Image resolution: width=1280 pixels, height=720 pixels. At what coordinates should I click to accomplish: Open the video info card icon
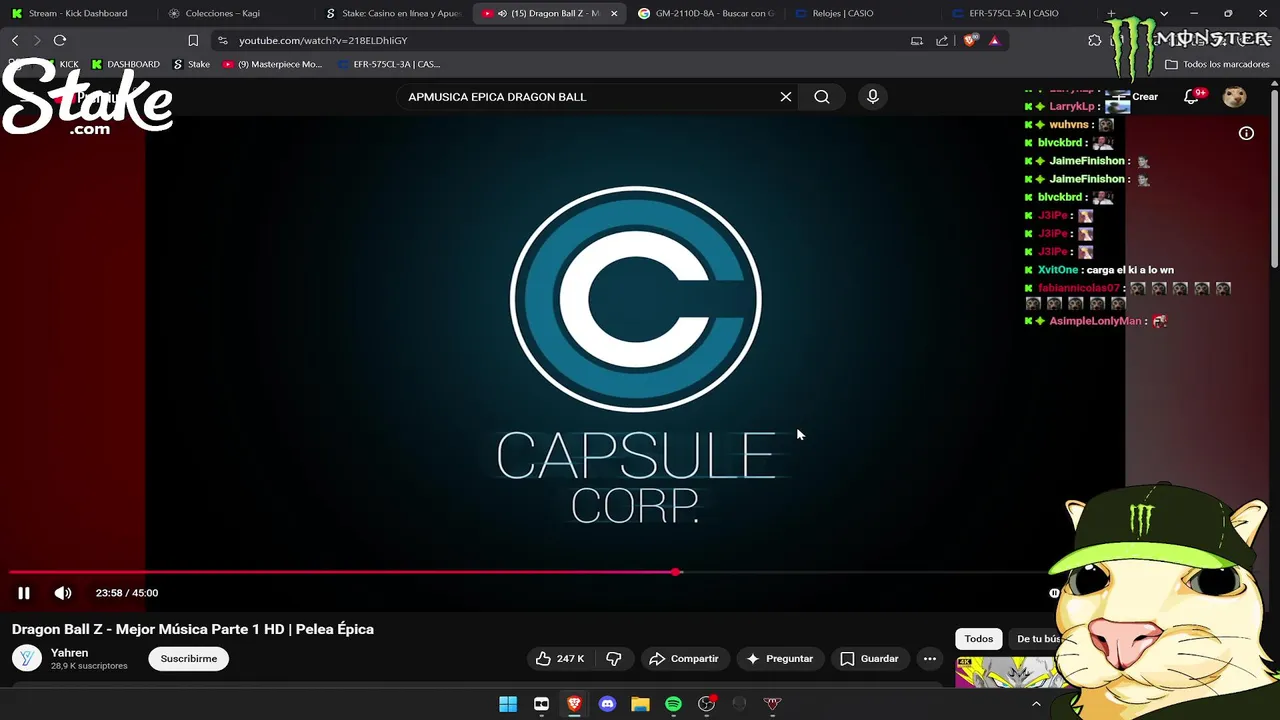tap(1246, 133)
